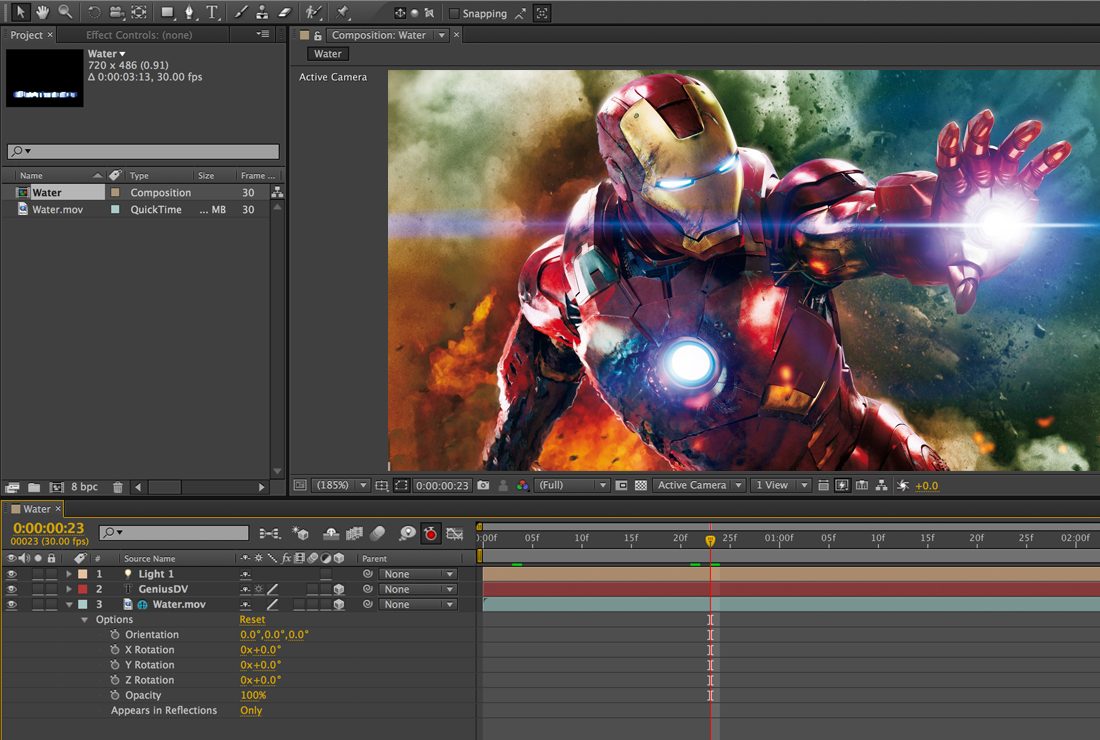This screenshot has width=1100, height=740.
Task: Open the composition flowchart icon in viewer
Action: (882, 485)
